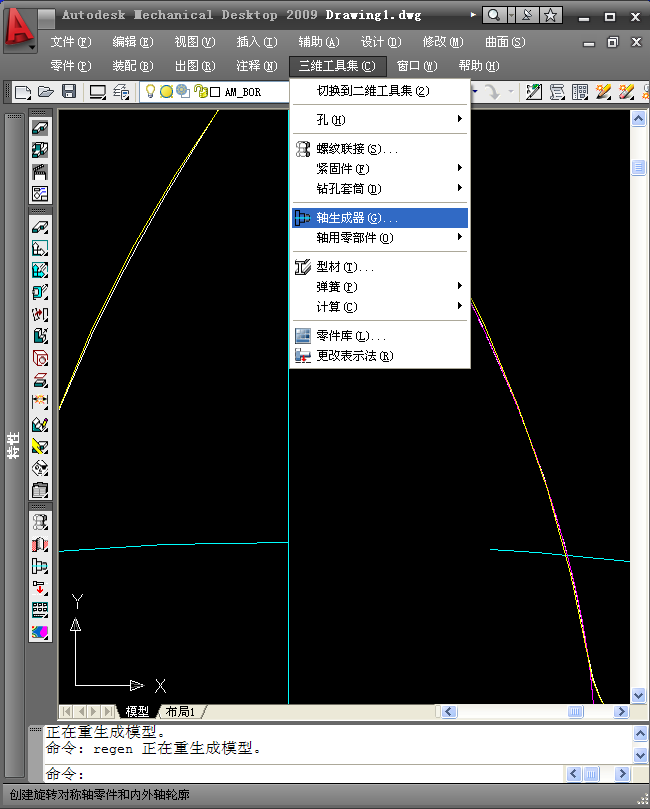
Task: Click the Screw Connection toolbox icon
Action: 40,522
